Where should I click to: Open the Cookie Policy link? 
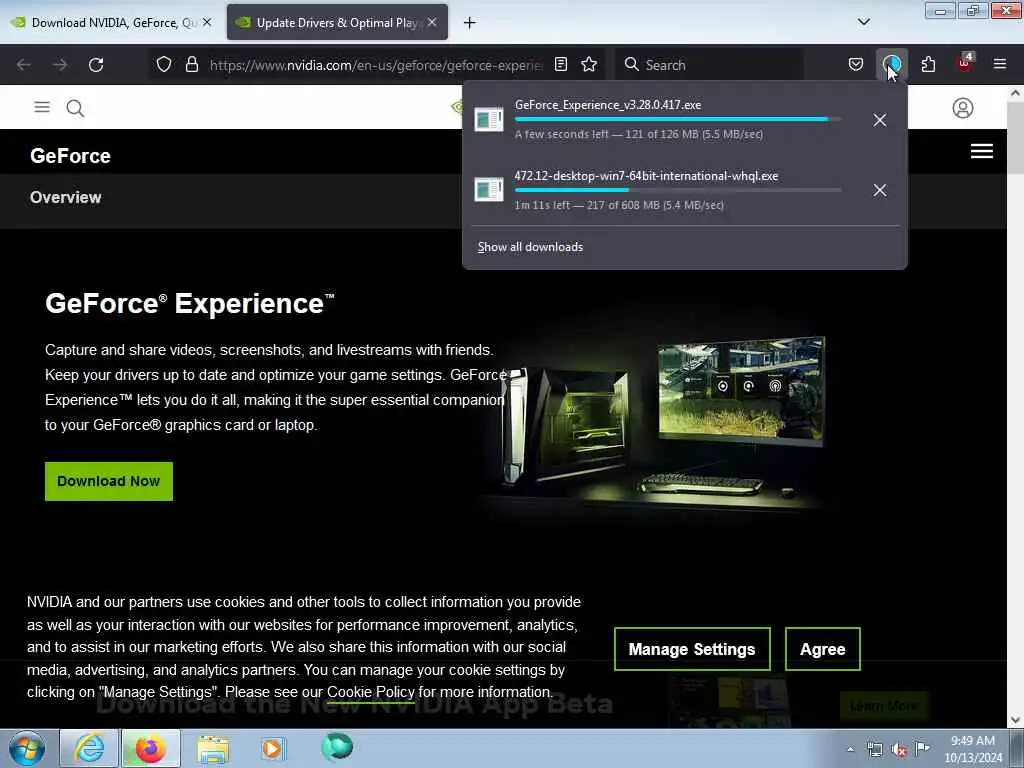[x=370, y=692]
